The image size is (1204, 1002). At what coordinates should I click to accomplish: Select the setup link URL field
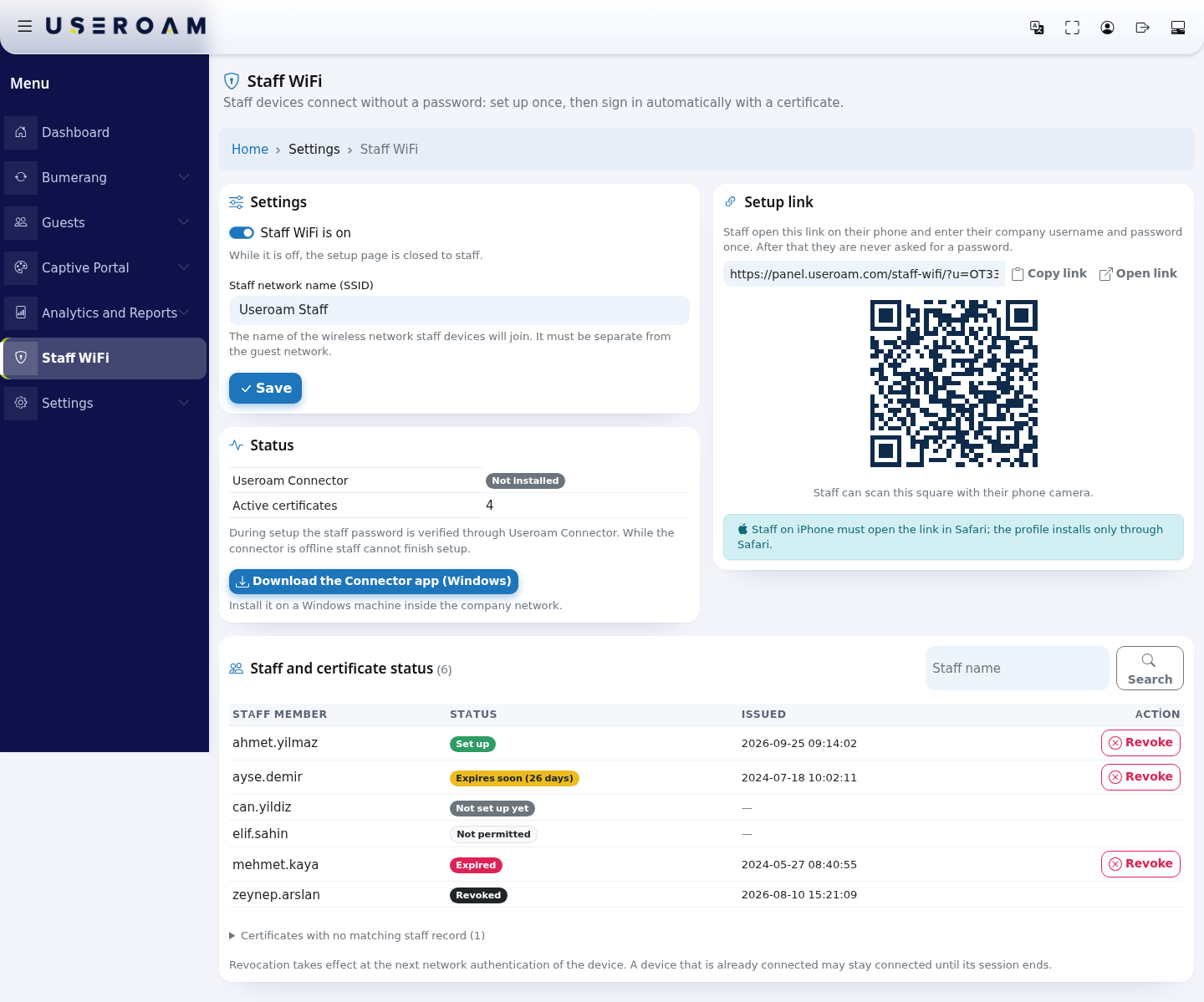coord(864,273)
